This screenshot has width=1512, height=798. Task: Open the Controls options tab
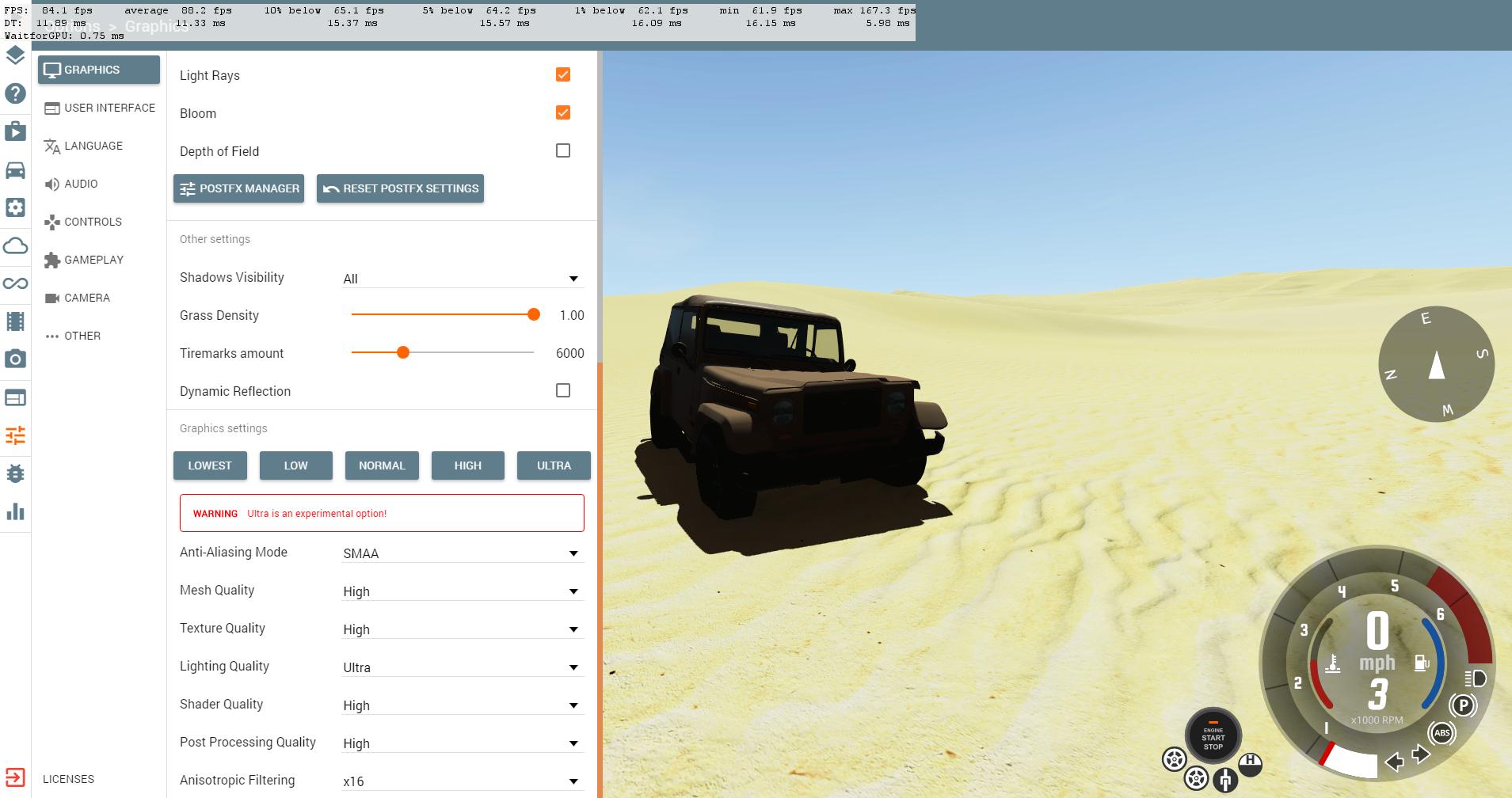tap(99, 222)
